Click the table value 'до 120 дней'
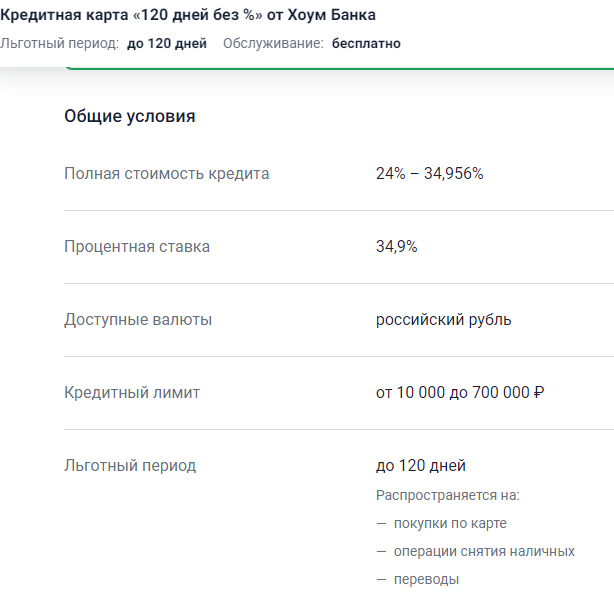614x607 pixels. [421, 466]
